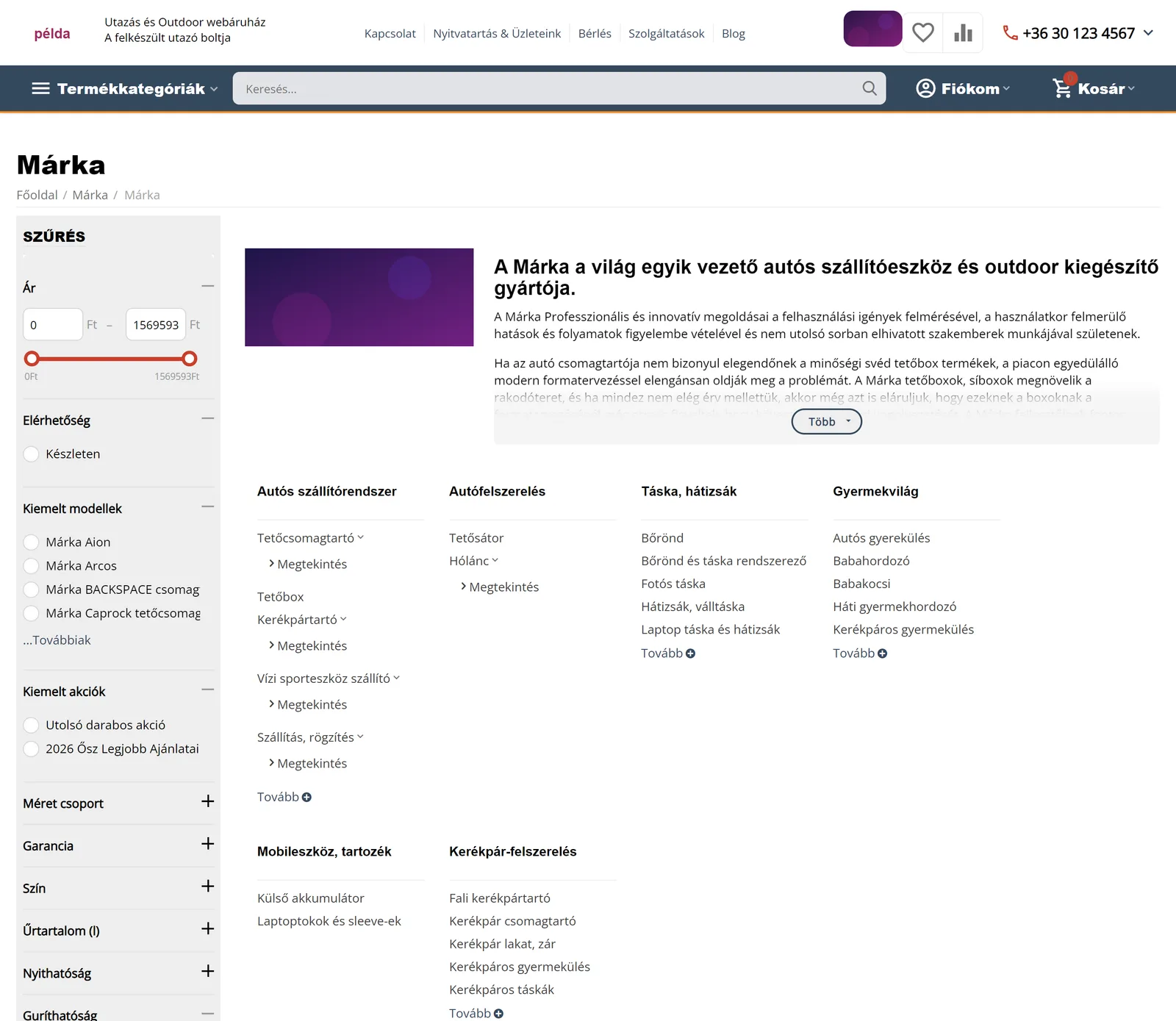Focus the Keresés search field
Screen dimensions: 1176x1021
point(559,88)
